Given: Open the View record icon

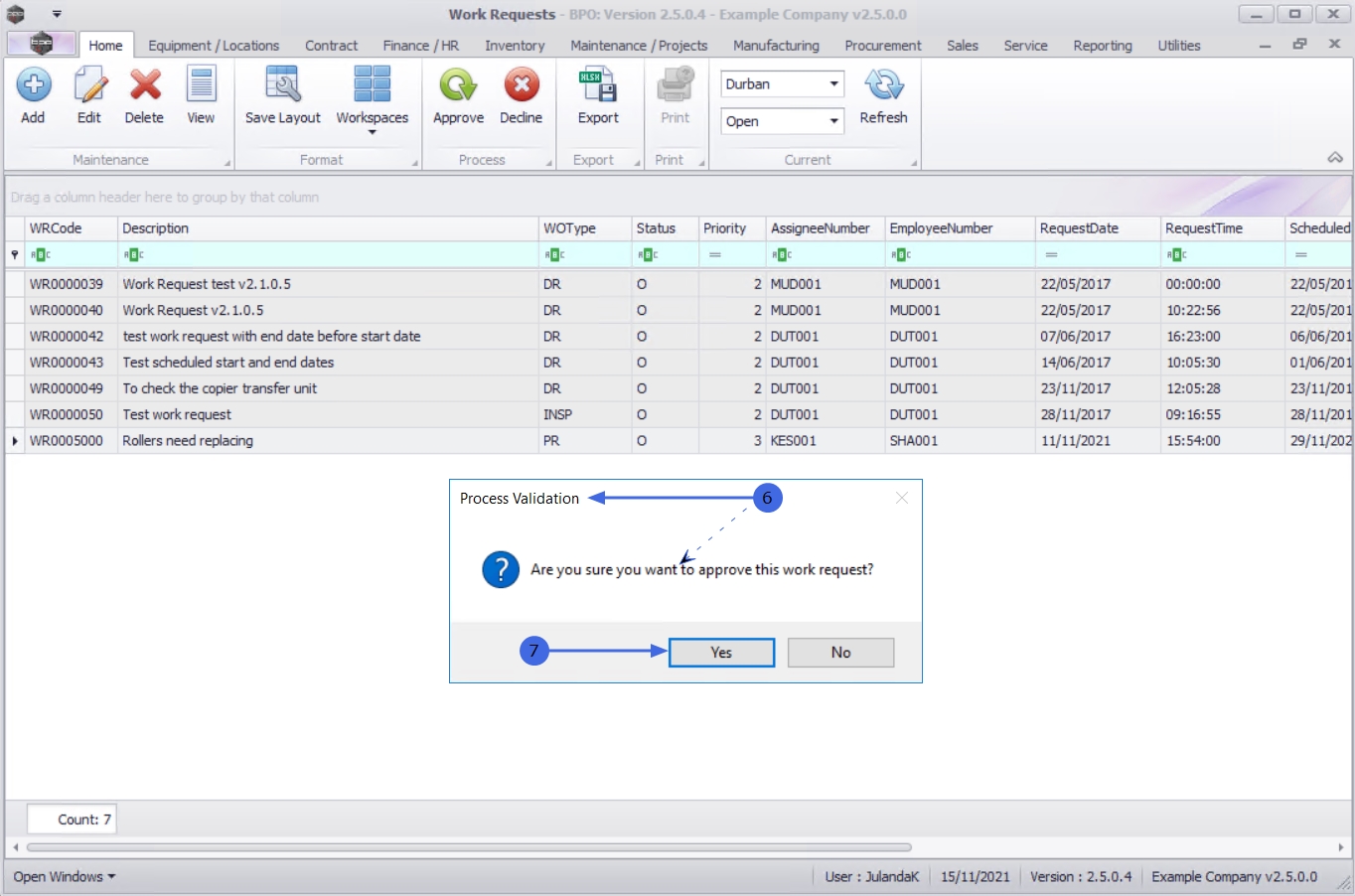Looking at the screenshot, I should point(201,86).
